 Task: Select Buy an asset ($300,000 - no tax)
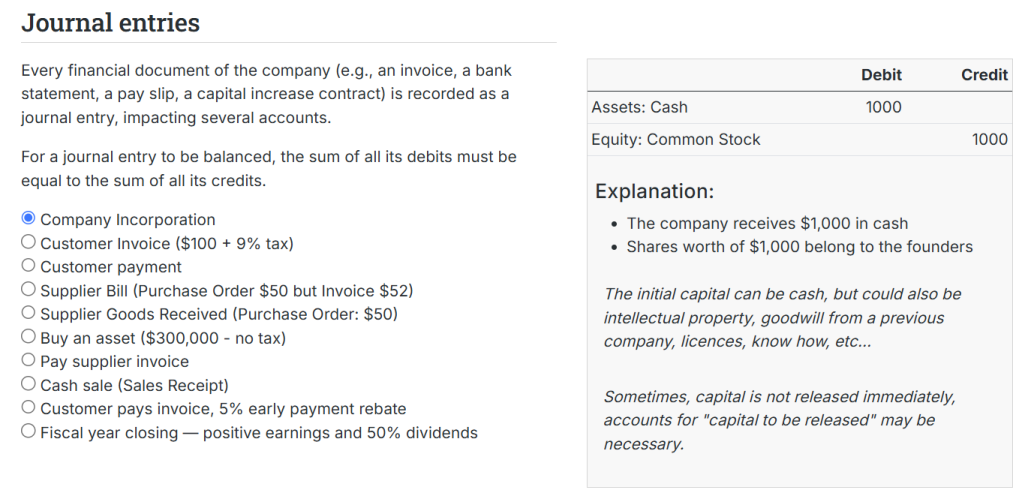coord(28,336)
